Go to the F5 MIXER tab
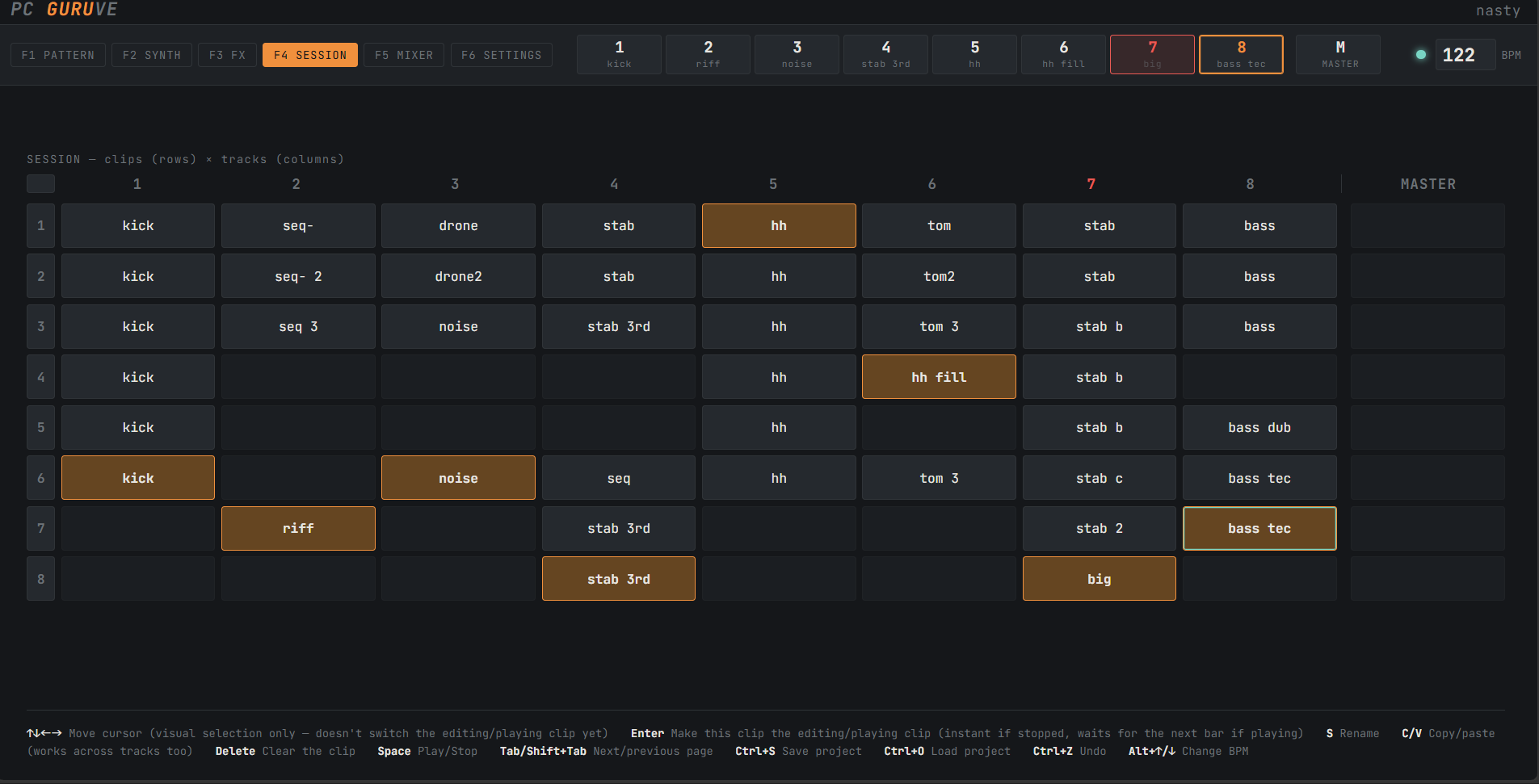The image size is (1539, 784). (x=404, y=55)
